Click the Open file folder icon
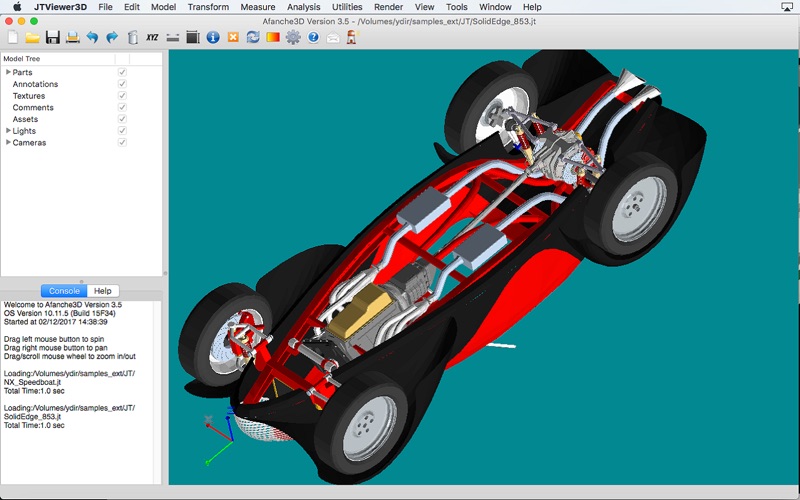800x500 pixels. tap(32, 38)
